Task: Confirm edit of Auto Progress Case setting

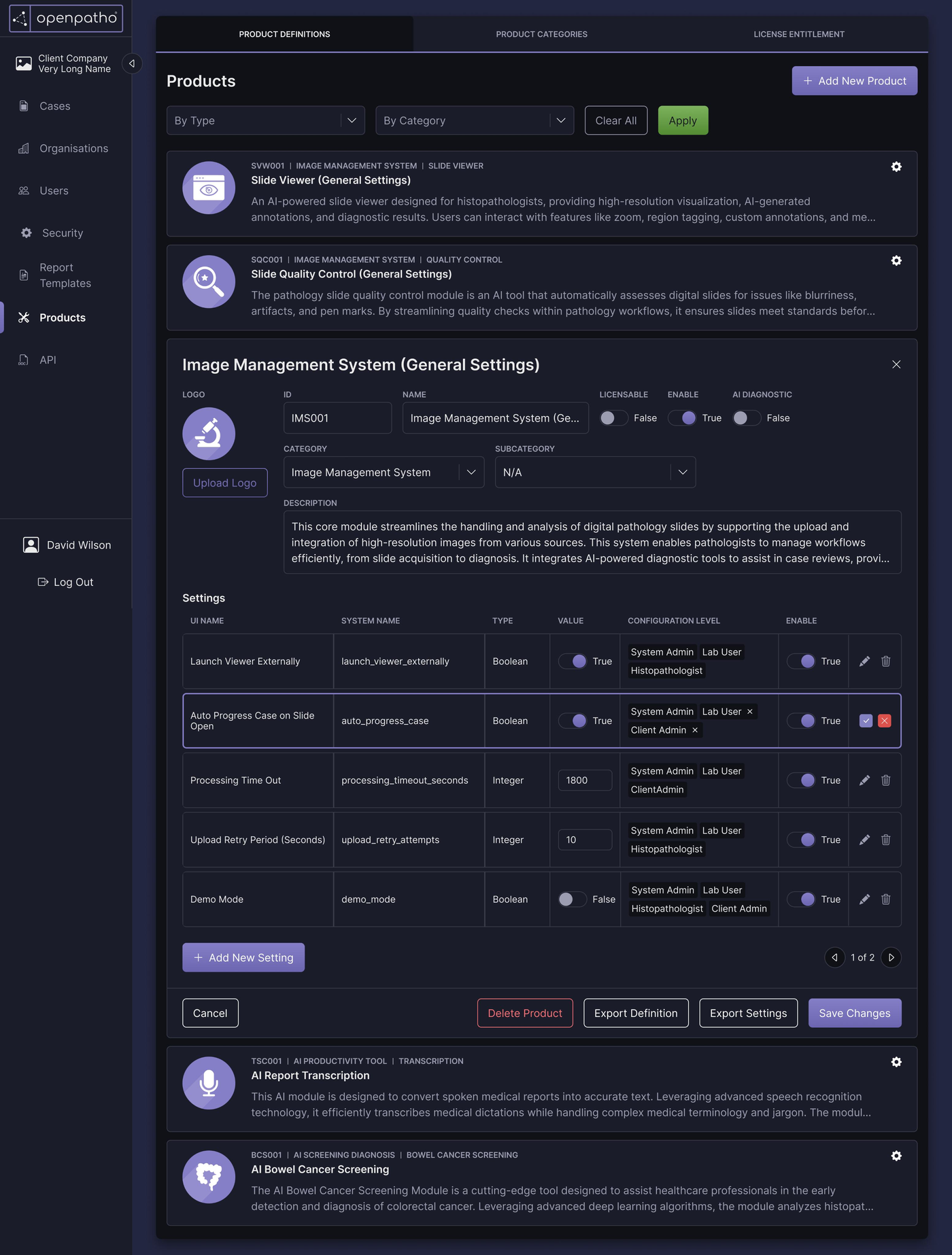Action: point(866,721)
